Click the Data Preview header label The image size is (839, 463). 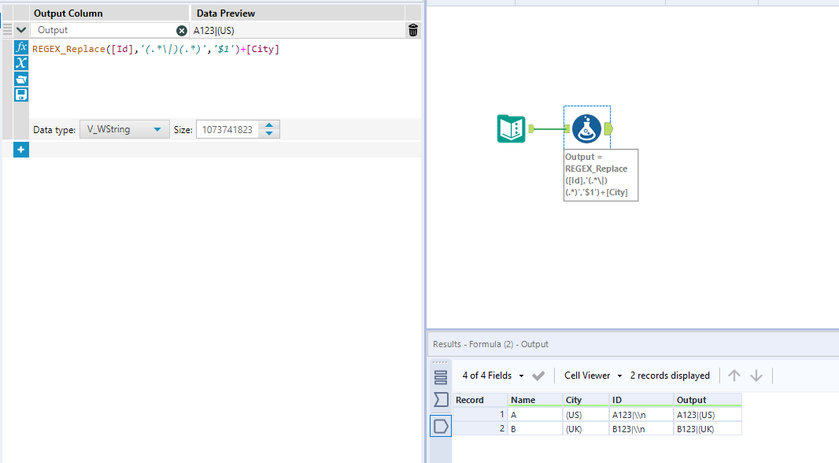point(226,13)
